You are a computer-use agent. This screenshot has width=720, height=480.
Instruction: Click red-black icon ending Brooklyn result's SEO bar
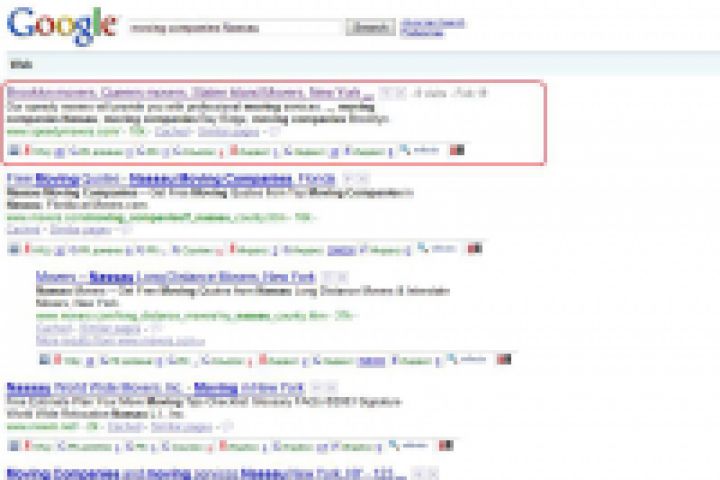click(457, 150)
